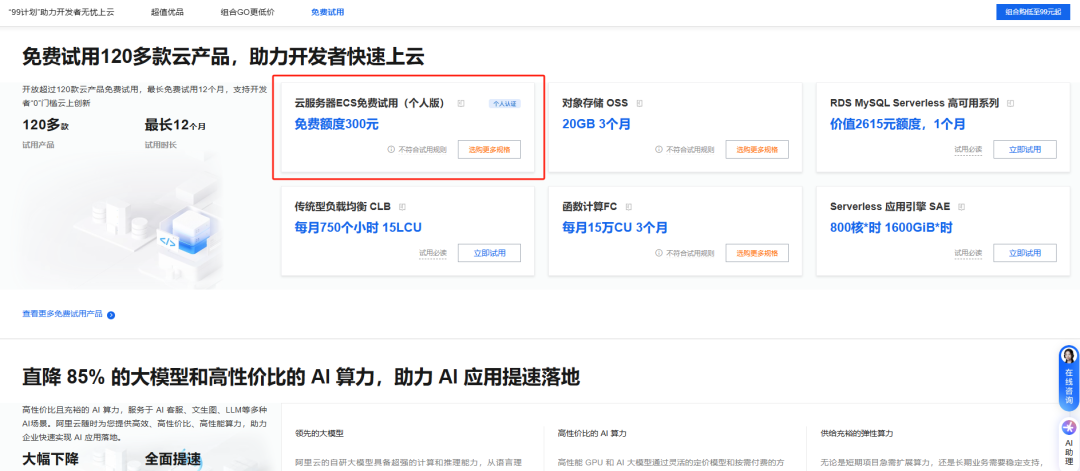
Task: Click 每月750个小时 15LCU offer text
Action: (x=357, y=228)
